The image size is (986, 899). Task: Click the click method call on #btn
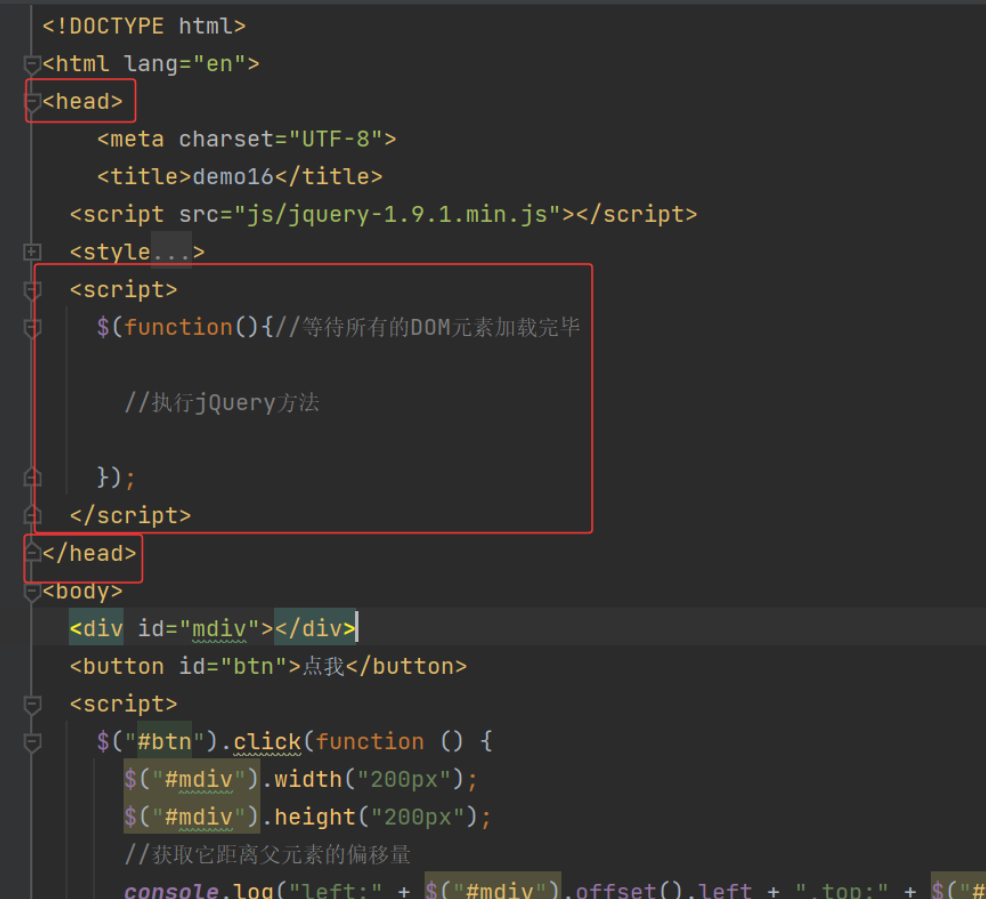click(x=267, y=742)
